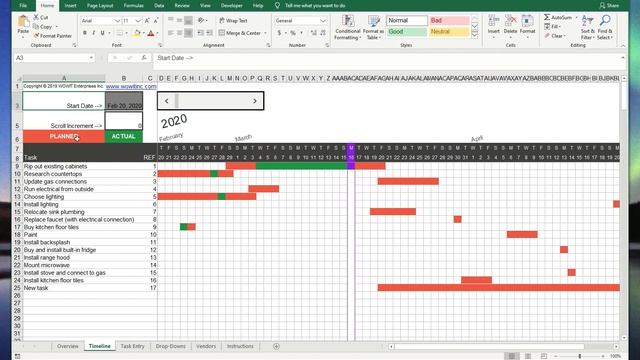Open the General number format dropdown
The height and width of the screenshot is (360, 640).
click(323, 20)
